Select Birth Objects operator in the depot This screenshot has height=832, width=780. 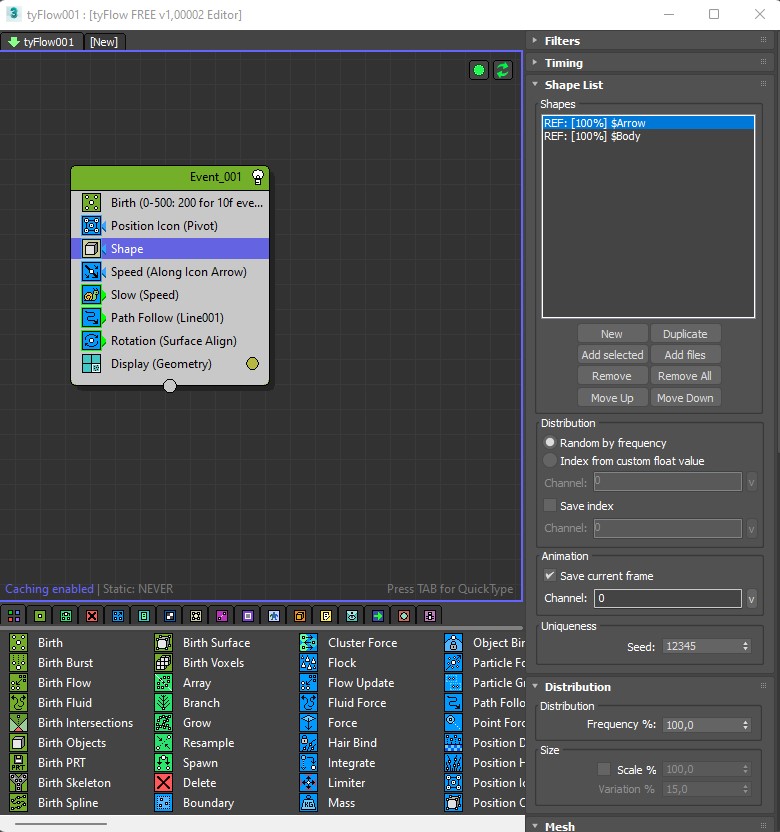(x=58, y=743)
